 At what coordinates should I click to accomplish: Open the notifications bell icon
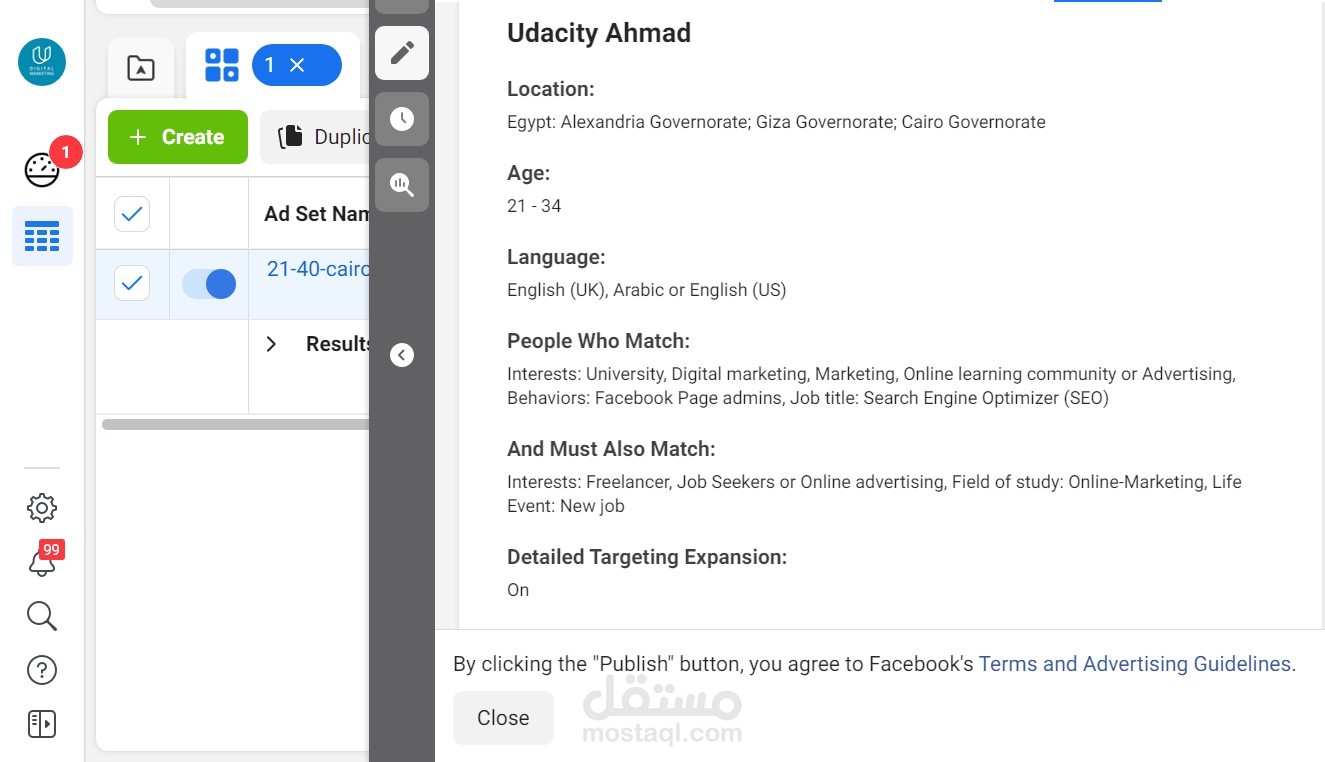pos(42,562)
